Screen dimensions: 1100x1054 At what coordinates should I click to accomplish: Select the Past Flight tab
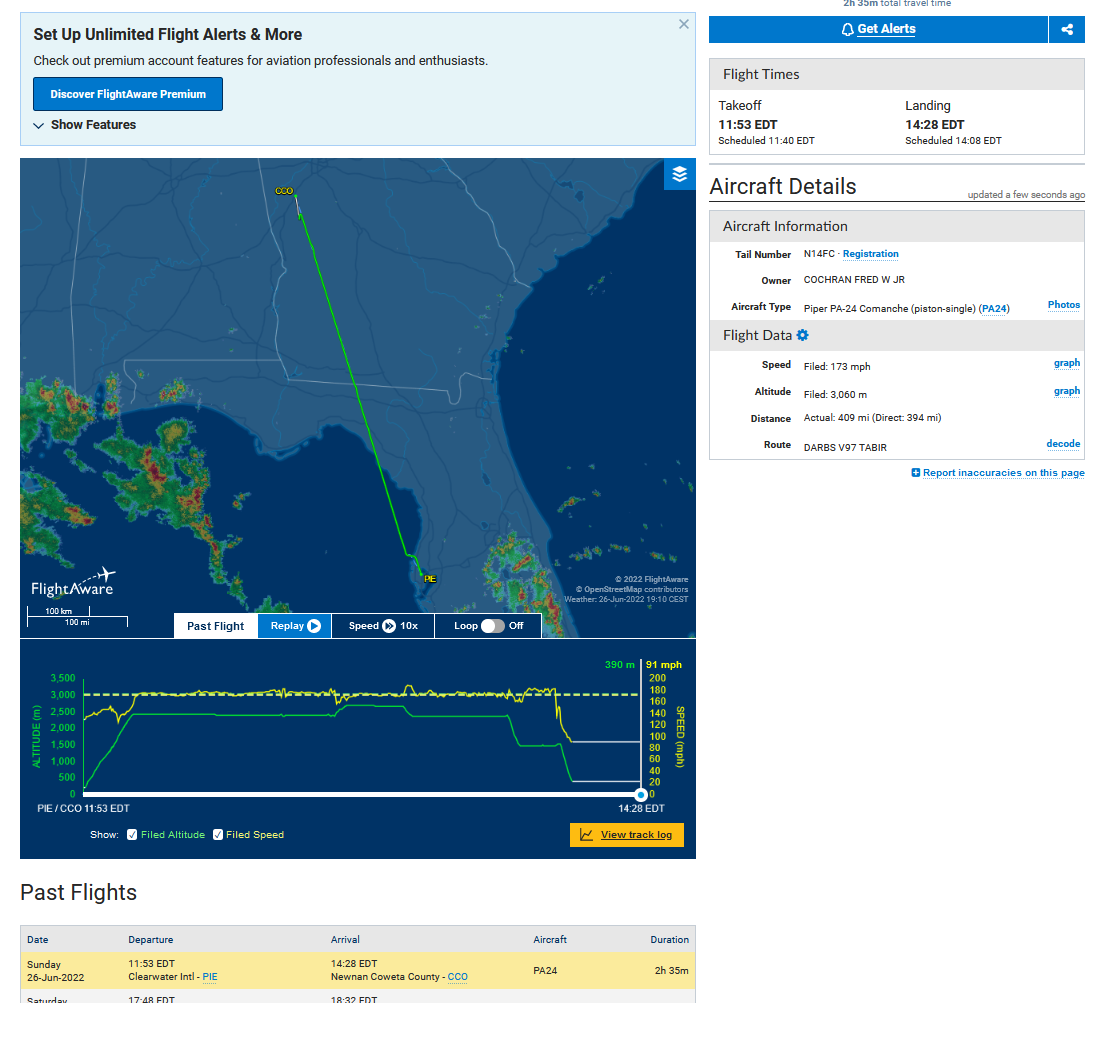216,626
